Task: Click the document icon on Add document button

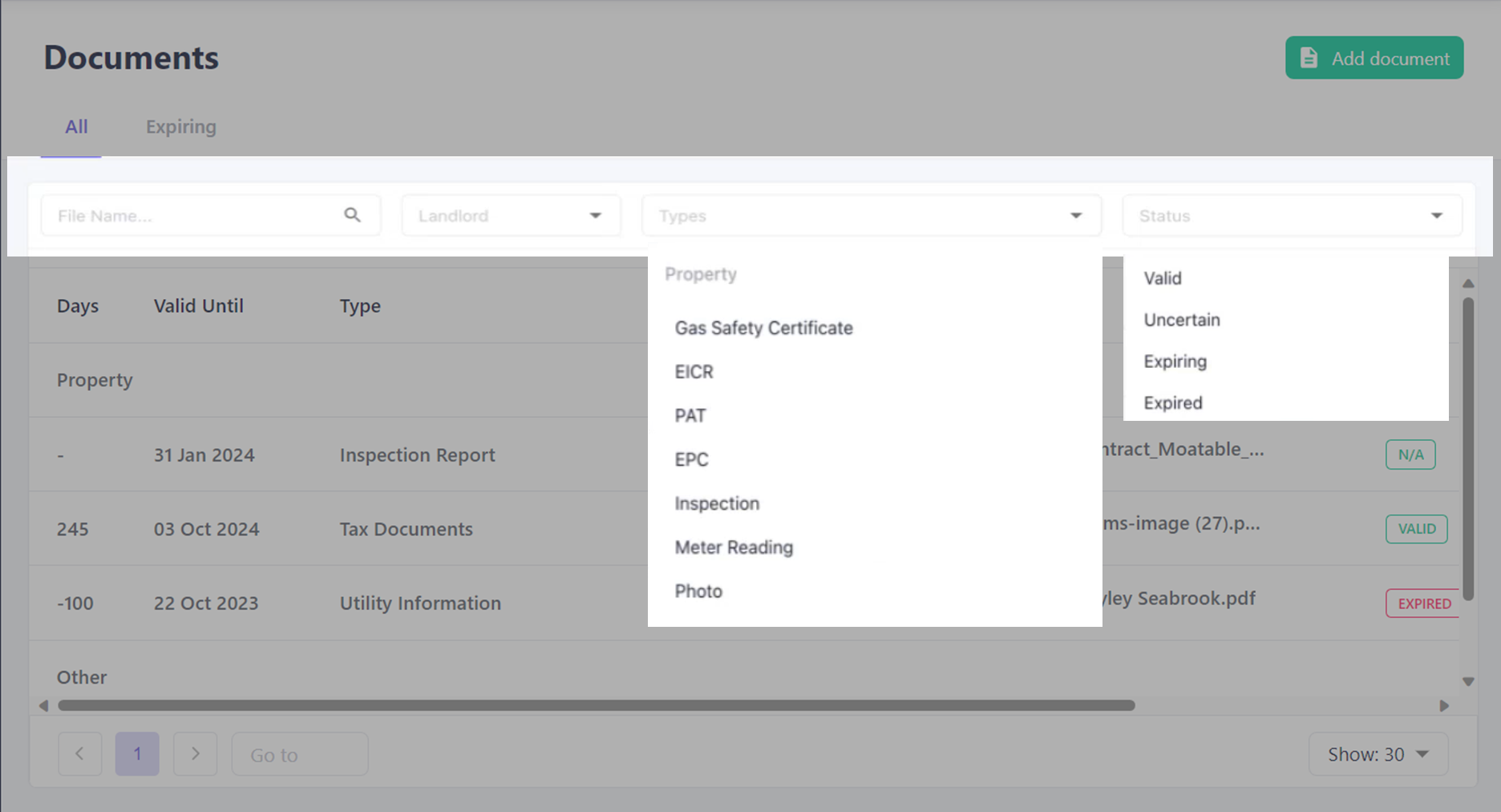Action: coord(1309,57)
